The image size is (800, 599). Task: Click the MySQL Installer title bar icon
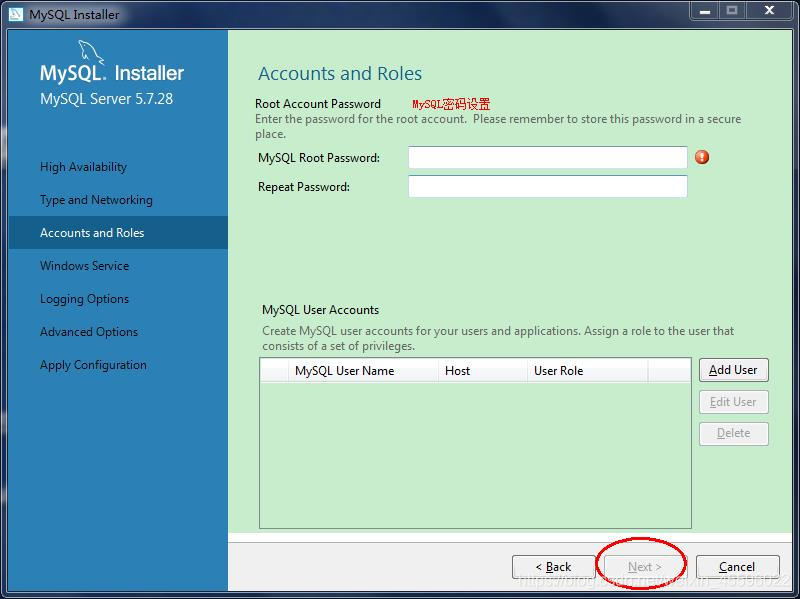click(16, 14)
